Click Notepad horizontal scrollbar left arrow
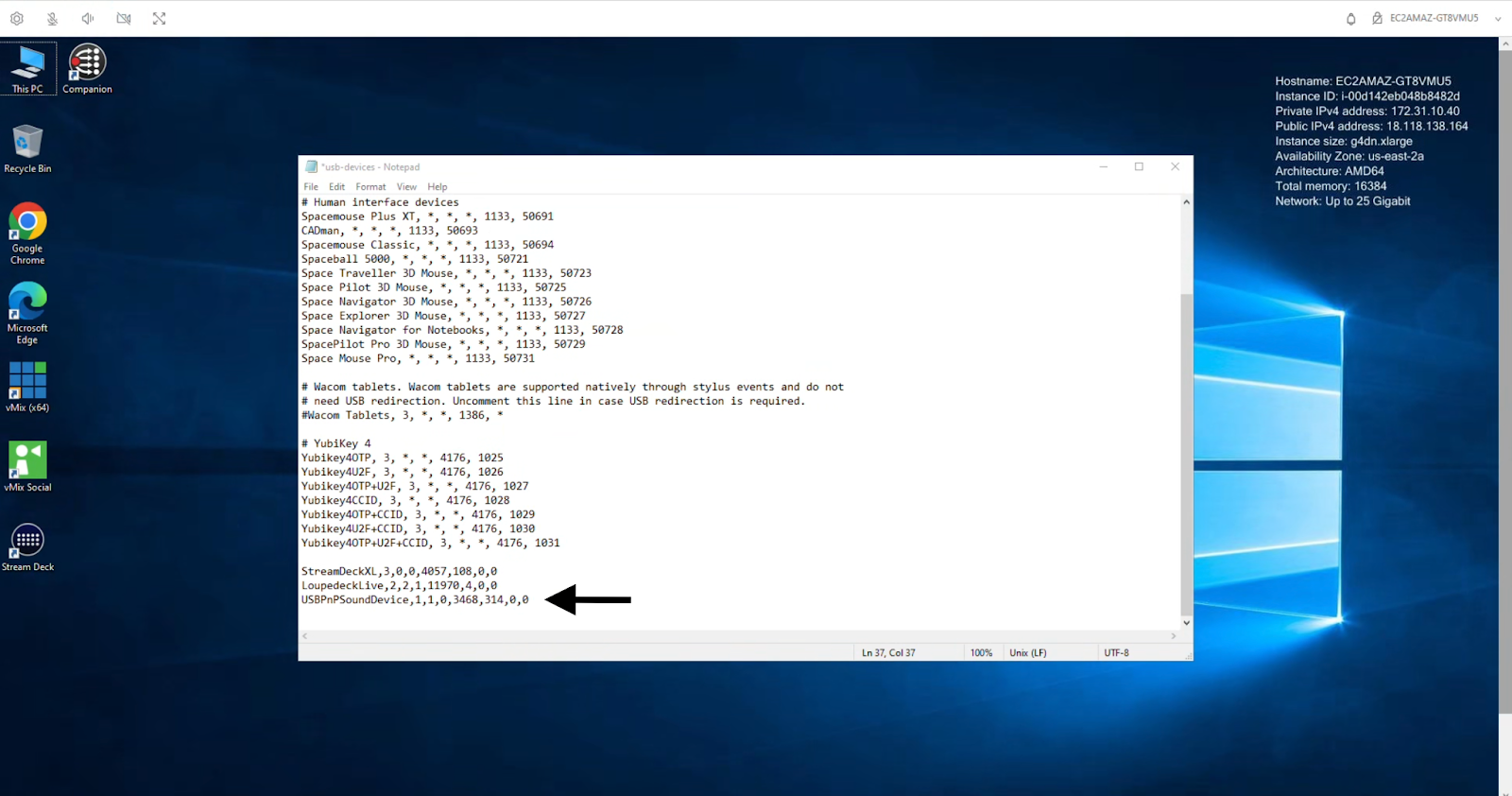Image resolution: width=1512 pixels, height=796 pixels. (304, 636)
